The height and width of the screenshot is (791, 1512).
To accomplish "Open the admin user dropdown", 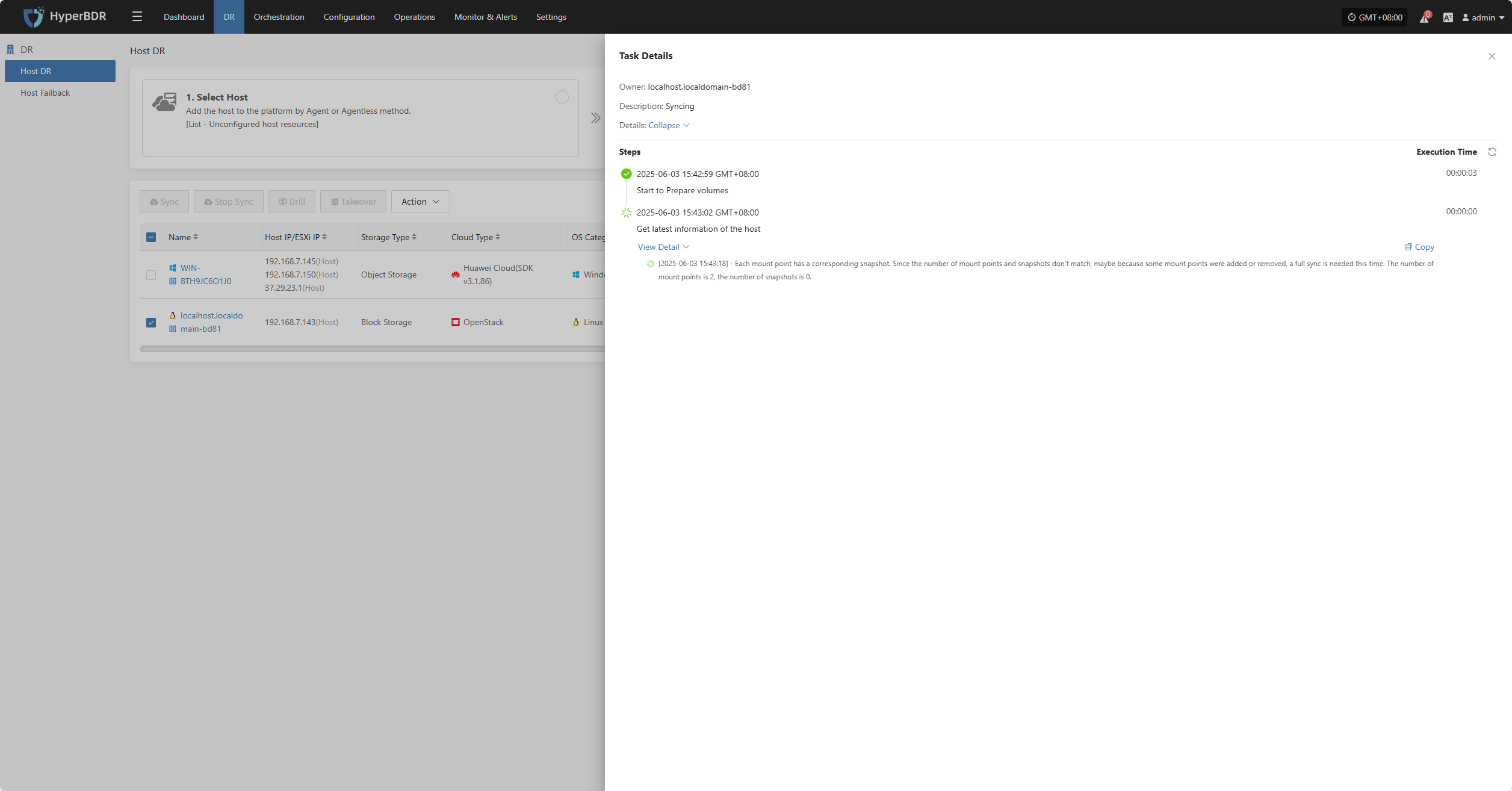I will [x=1483, y=17].
